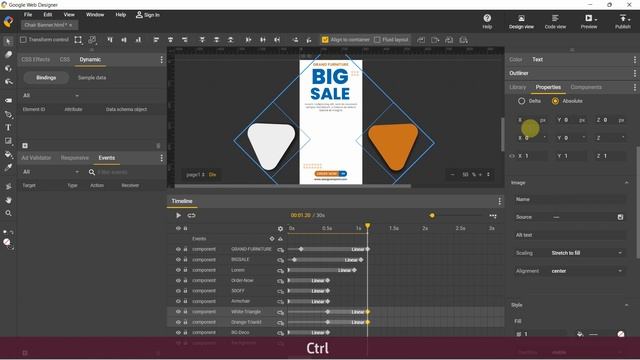This screenshot has height=360, width=640.
Task: Open timeline settings gear icon
Action: 280,229
